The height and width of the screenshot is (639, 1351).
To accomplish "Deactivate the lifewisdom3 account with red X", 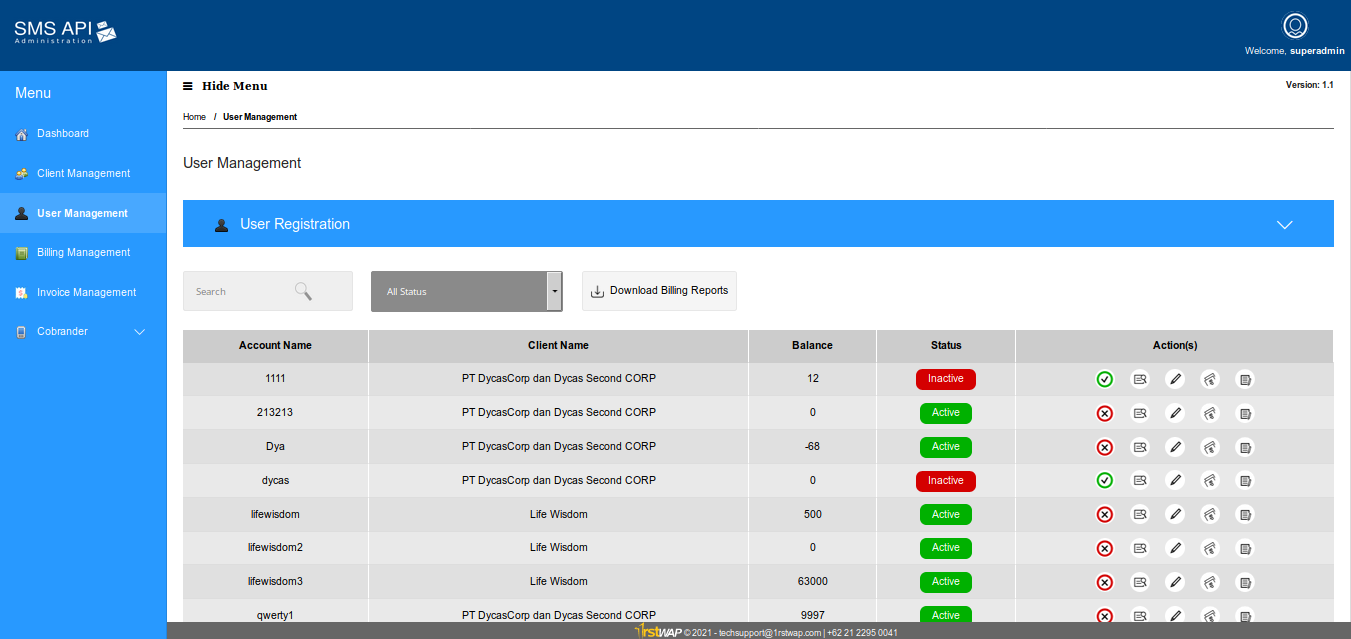I will (x=1104, y=582).
